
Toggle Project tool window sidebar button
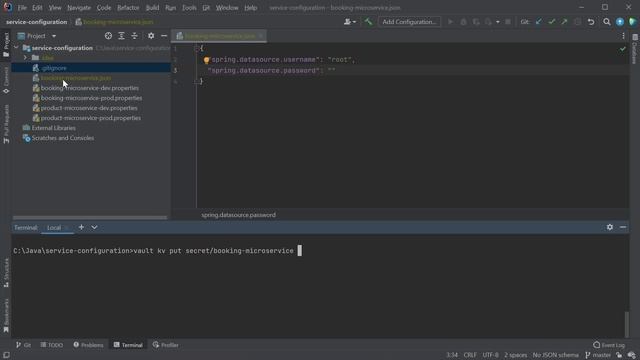[6, 45]
